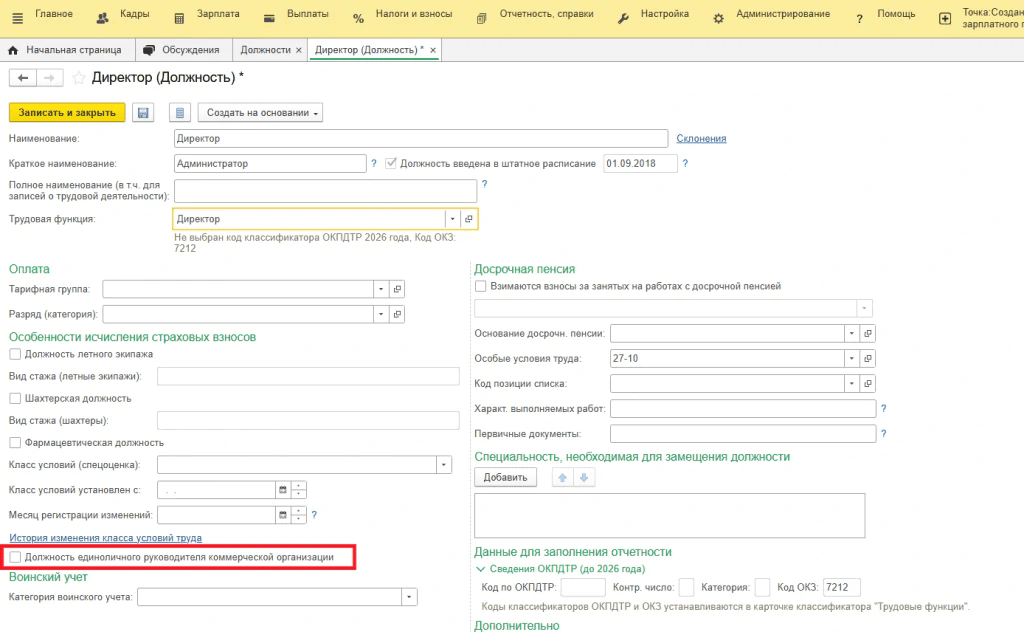The width and height of the screenshot is (1024, 632).
Task: Expand Класс условий (спецоценка) dropdown
Action: (x=443, y=465)
